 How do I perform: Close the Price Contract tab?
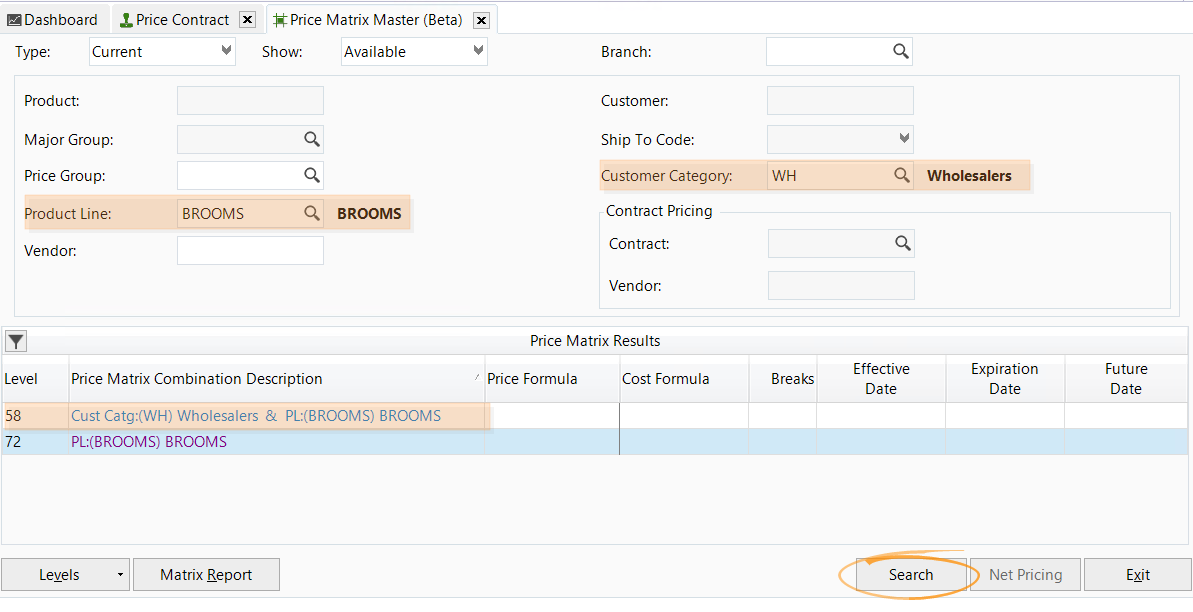(246, 19)
